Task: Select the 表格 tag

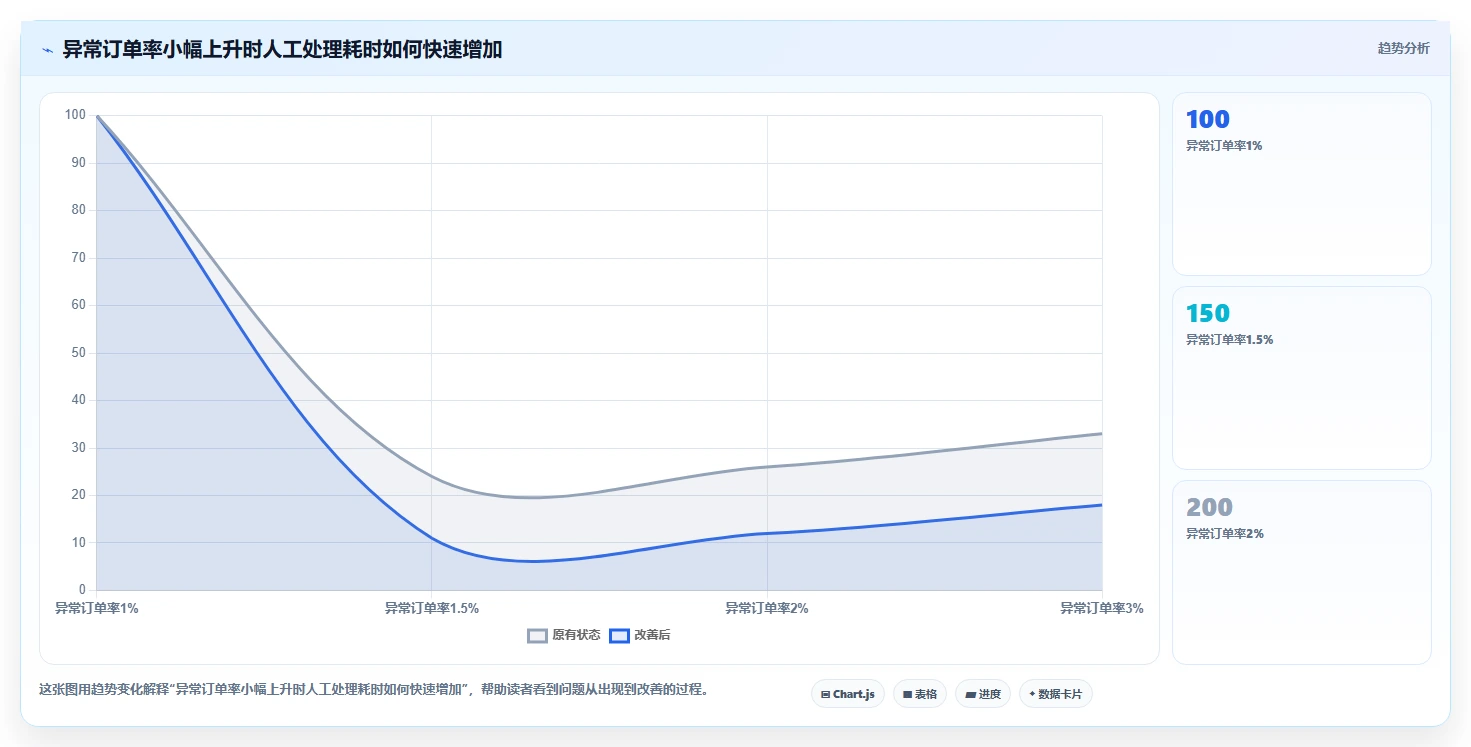Action: pyautogui.click(x=920, y=694)
